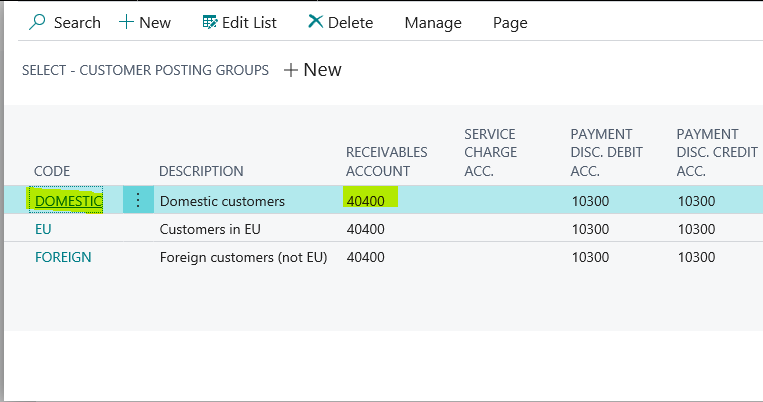Viewport: 763px width, 402px height.
Task: Select Receivables Account 40400 for DOMESTIC
Action: [x=366, y=201]
